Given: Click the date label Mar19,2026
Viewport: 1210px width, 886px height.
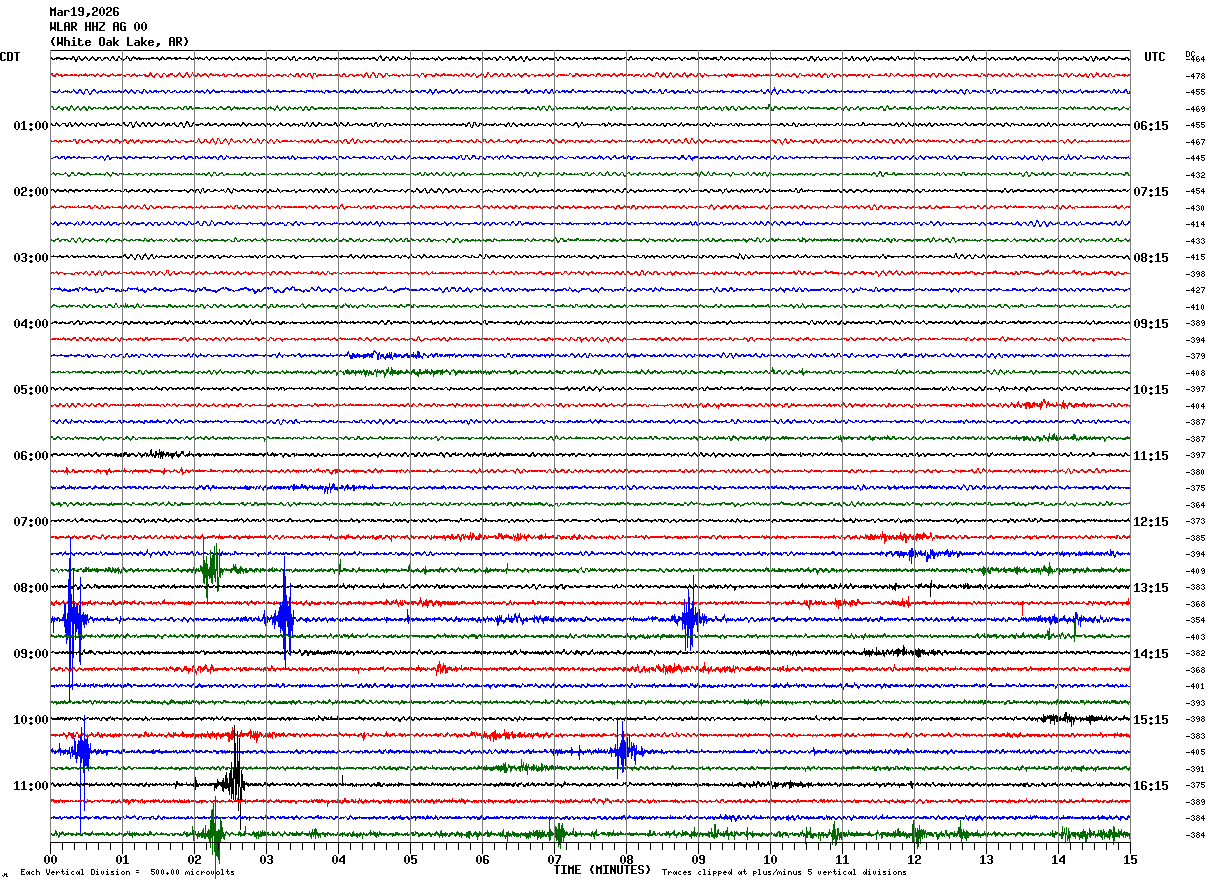Looking at the screenshot, I should point(84,12).
